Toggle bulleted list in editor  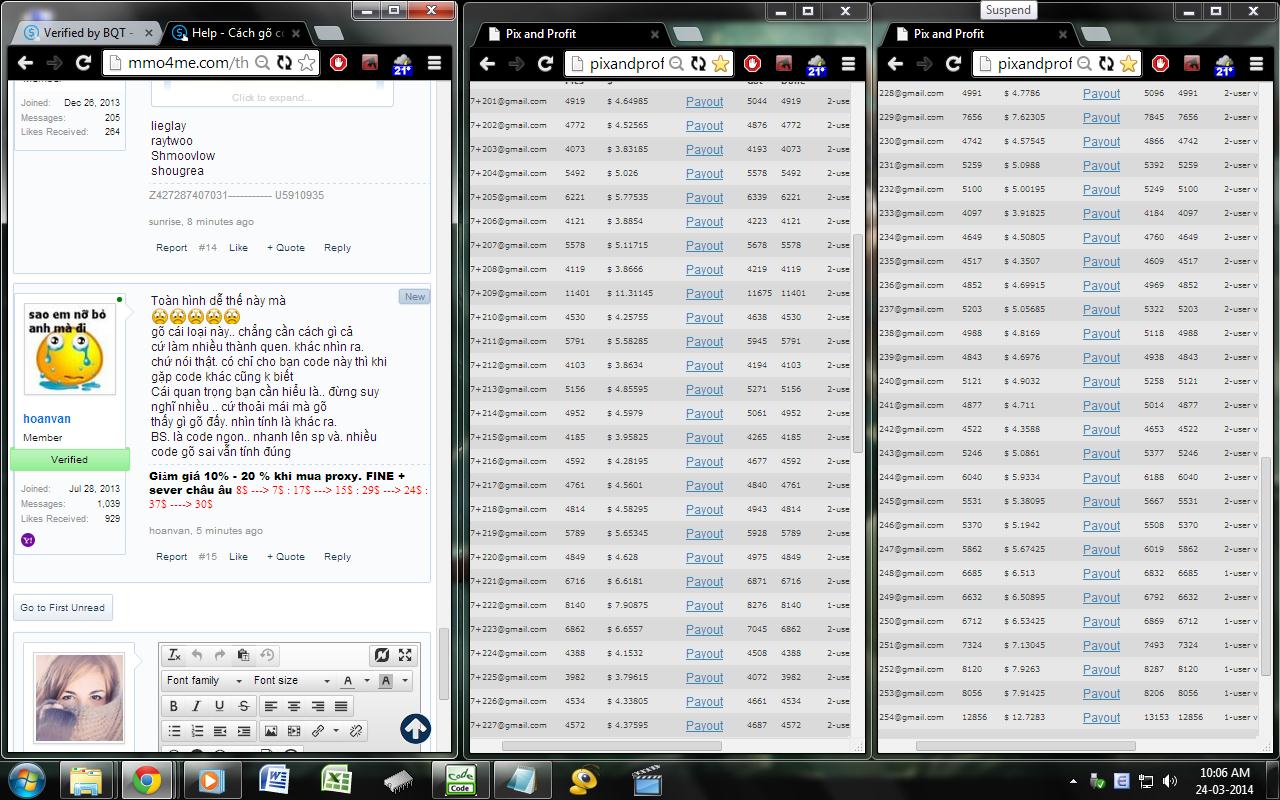click(x=174, y=731)
